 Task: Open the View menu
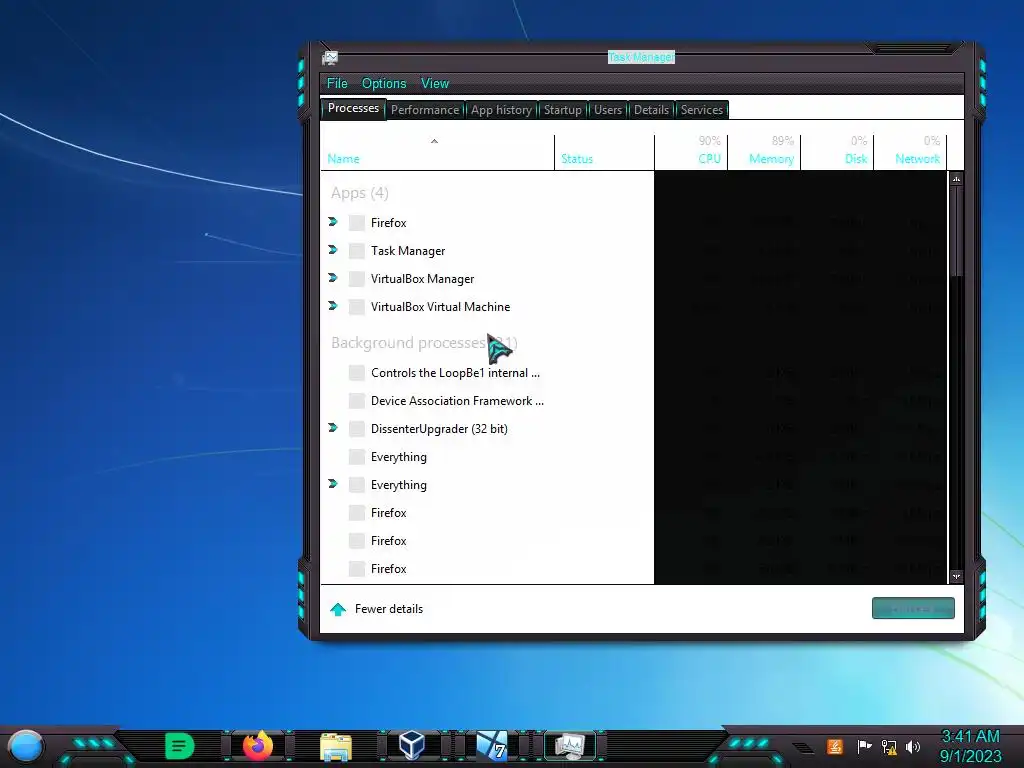435,84
